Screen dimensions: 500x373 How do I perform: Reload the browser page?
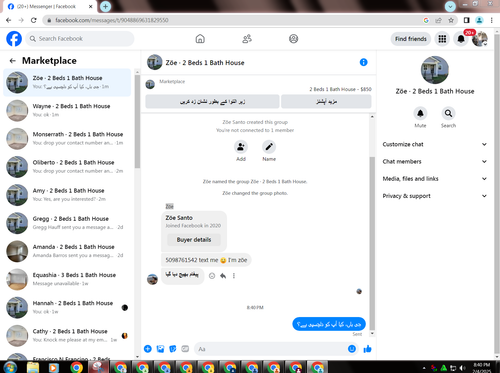[34, 20]
